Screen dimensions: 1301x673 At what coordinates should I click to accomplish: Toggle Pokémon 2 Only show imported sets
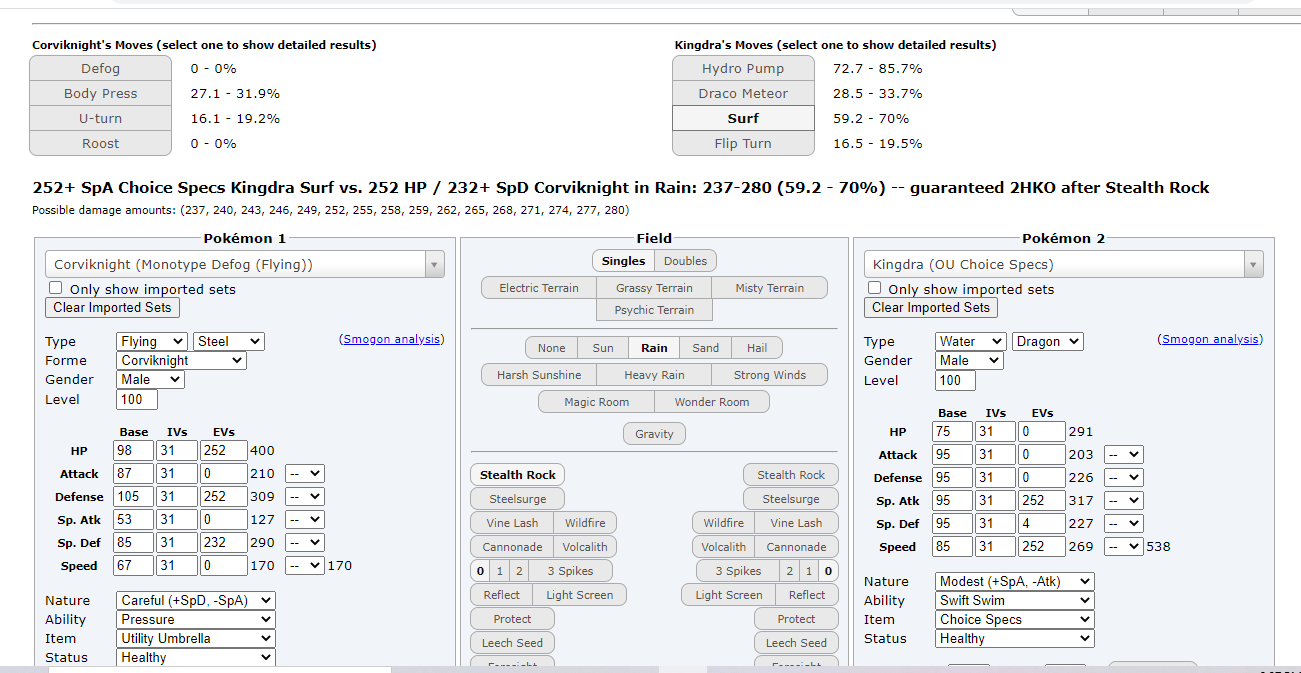click(875, 288)
